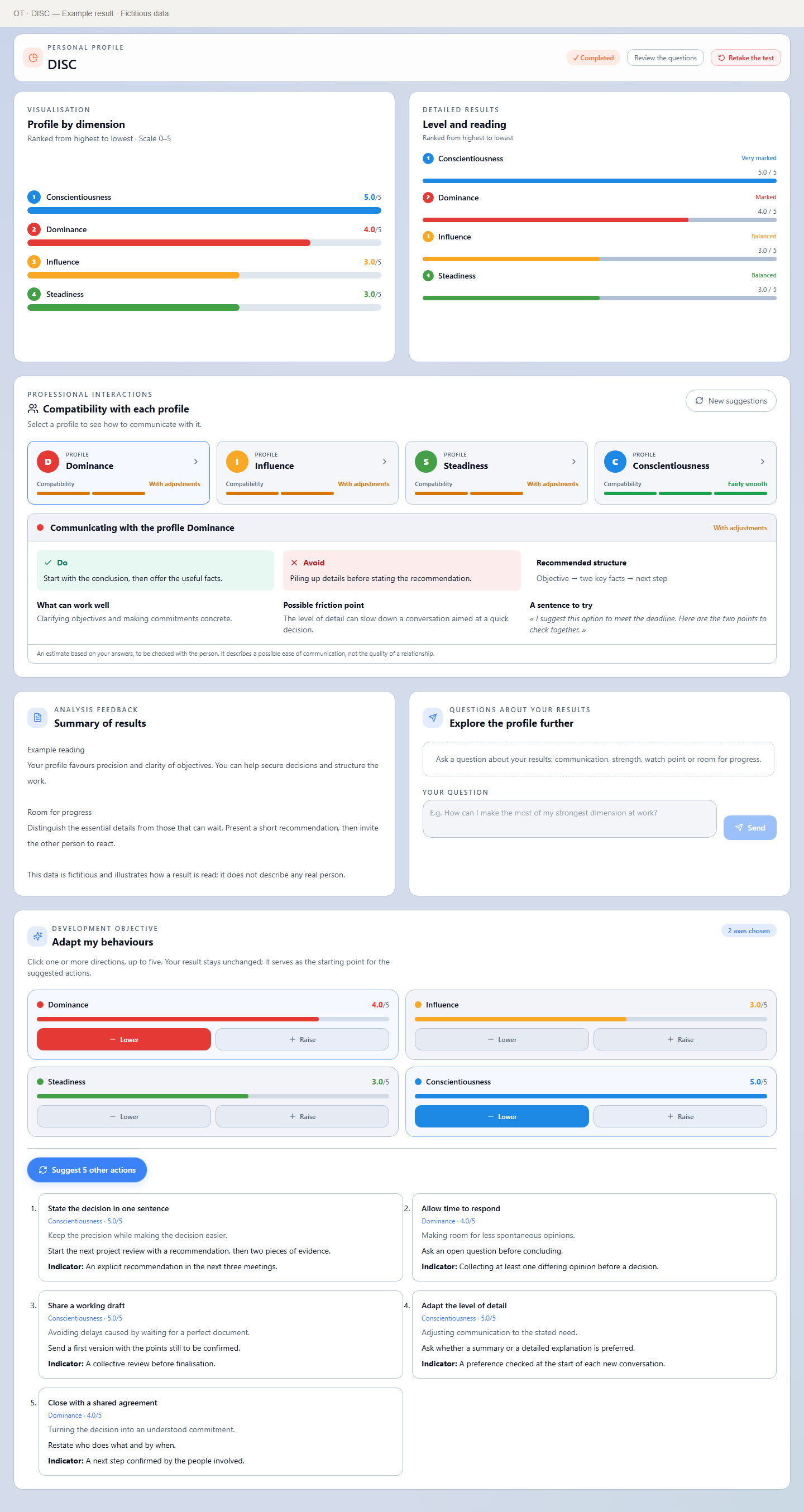Click the DISC pie chart icon in header
This screenshot has height=1512, width=804.
coord(33,57)
